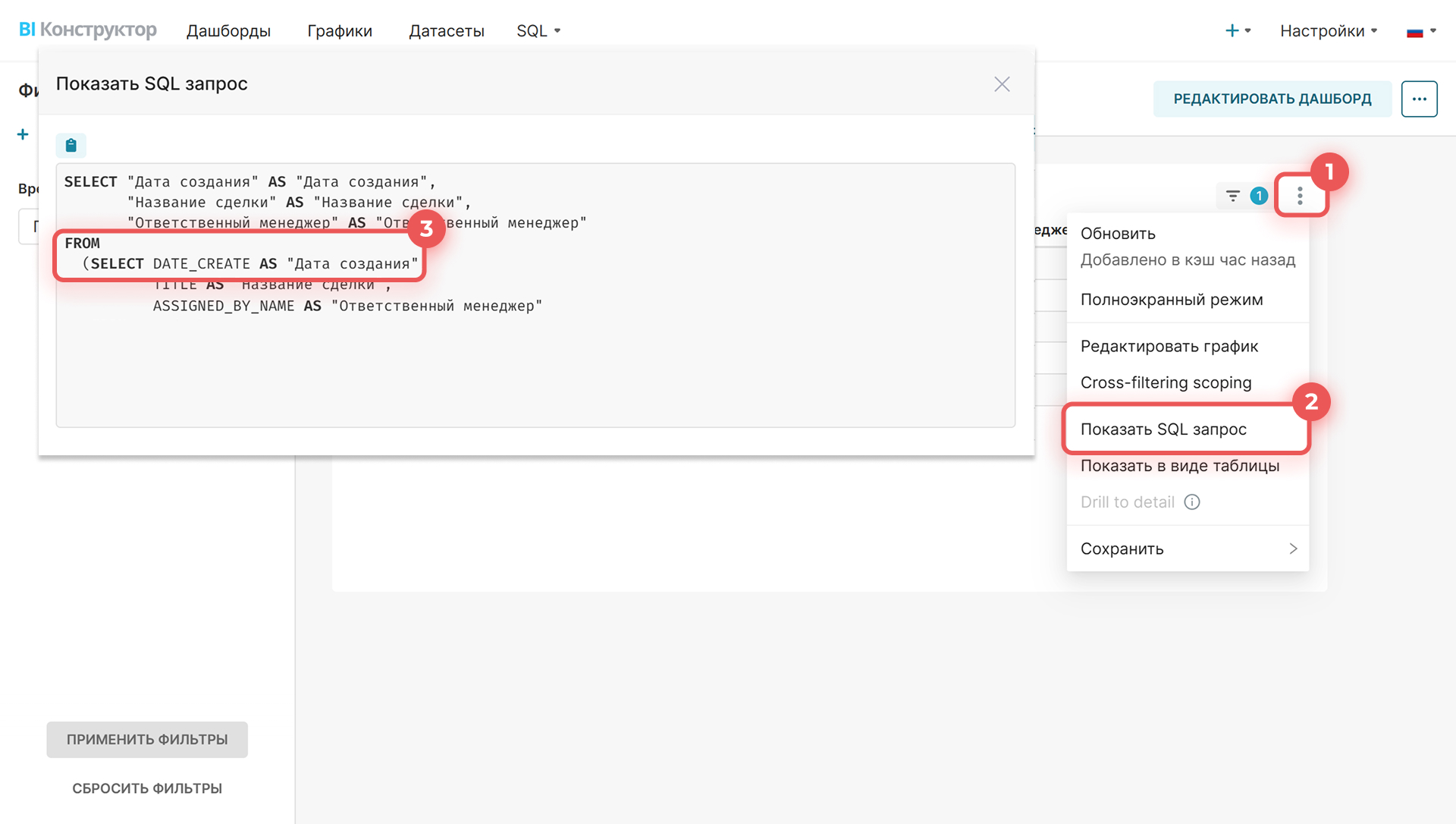Viewport: 1456px width, 824px height.
Task: Open chart's three-dot vertical menu
Action: tap(1300, 196)
